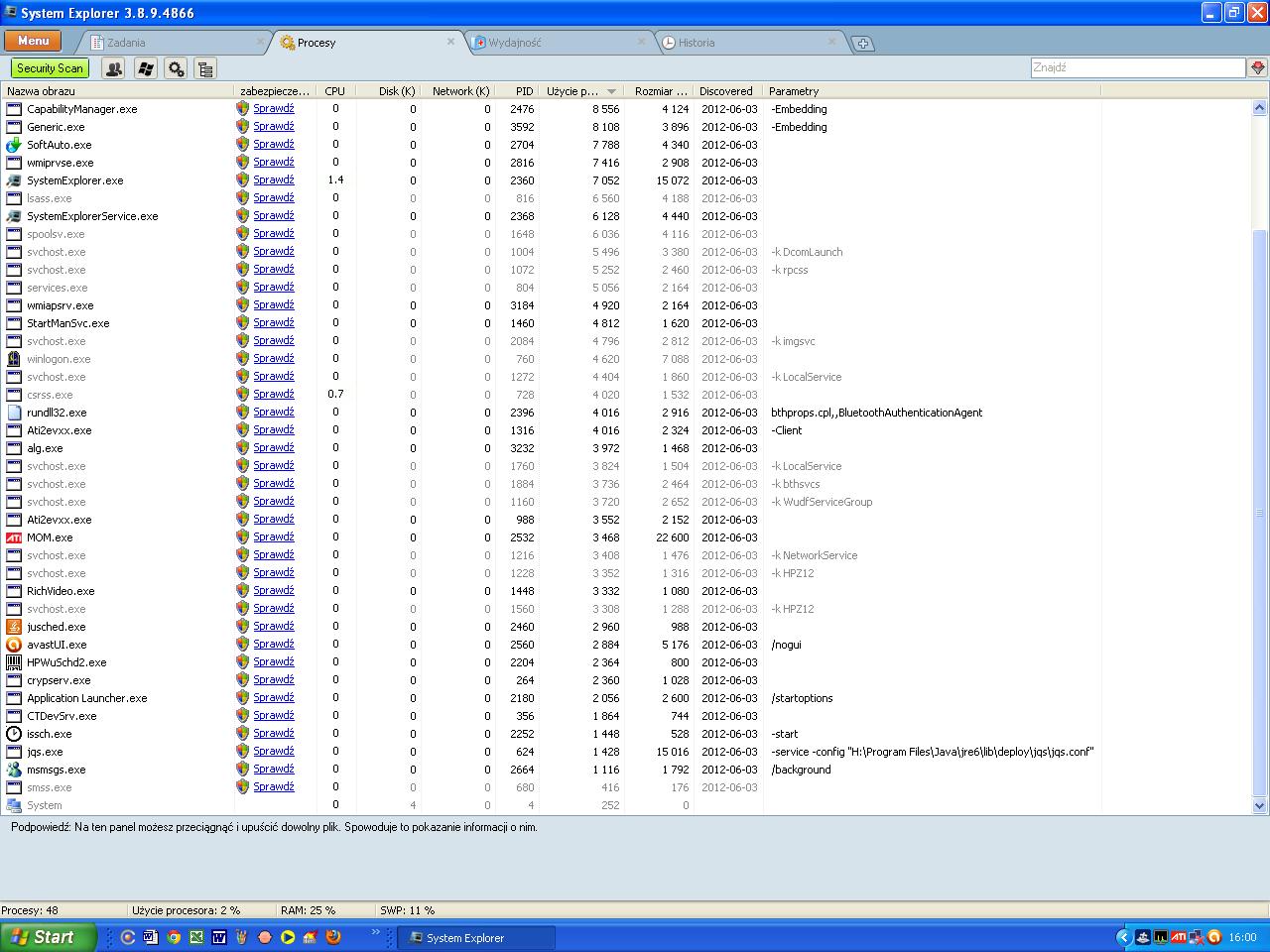Expand hidden quick launch icons chevron
This screenshot has height=952, width=1270.
point(376,932)
